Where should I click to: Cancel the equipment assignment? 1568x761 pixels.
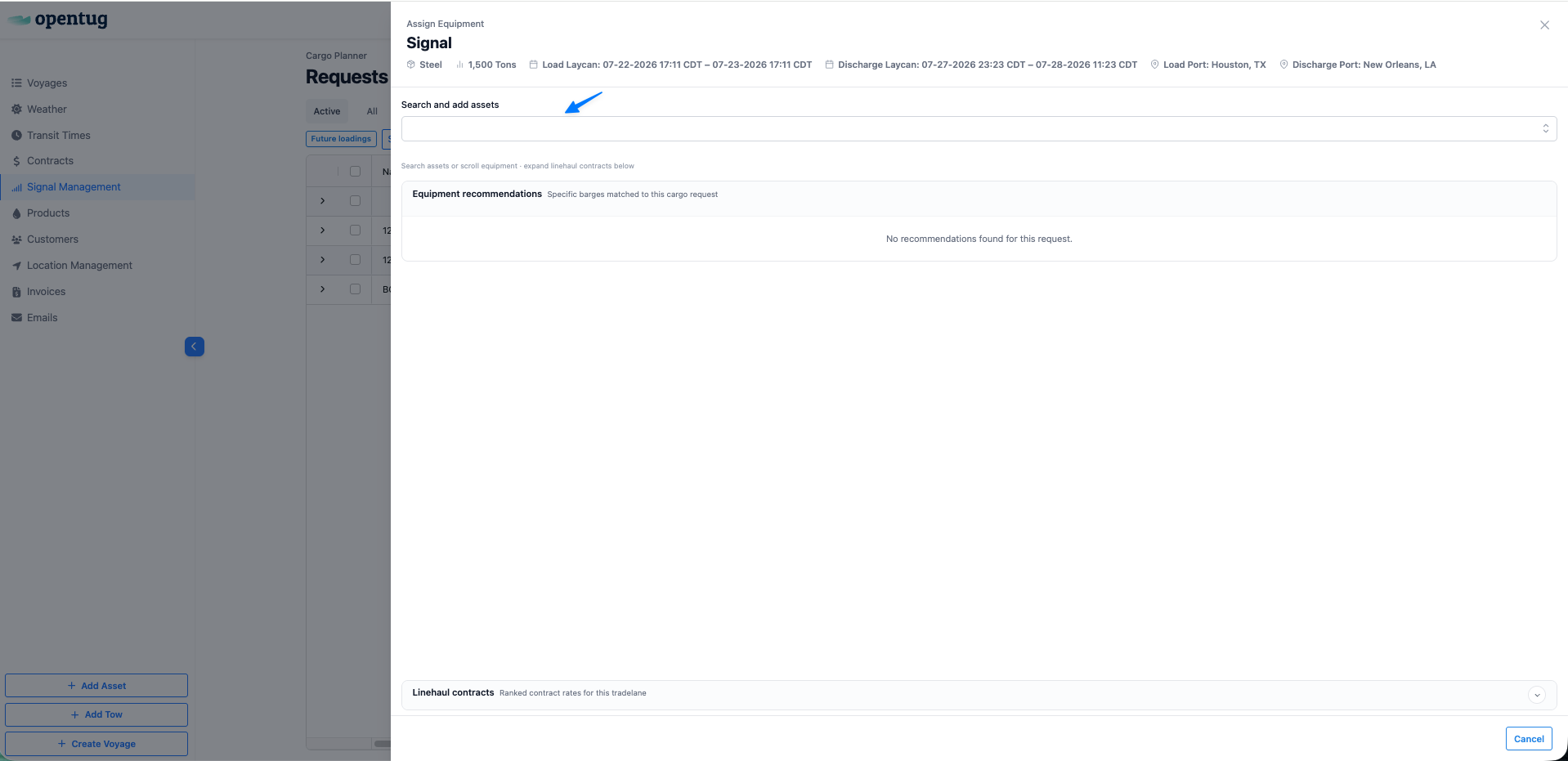[1529, 739]
